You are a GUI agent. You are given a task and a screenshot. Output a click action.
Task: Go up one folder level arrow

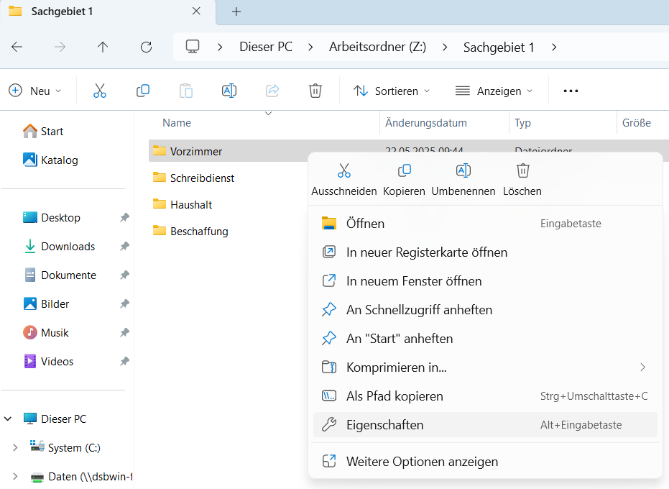(103, 47)
